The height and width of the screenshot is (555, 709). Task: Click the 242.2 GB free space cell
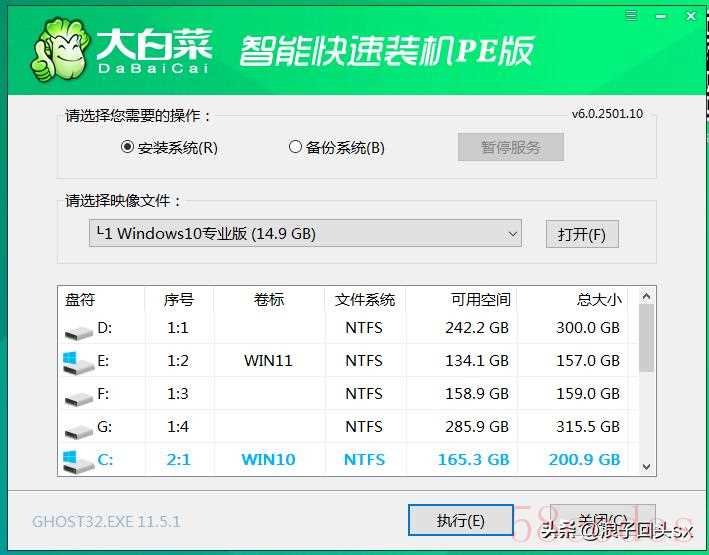pos(477,327)
